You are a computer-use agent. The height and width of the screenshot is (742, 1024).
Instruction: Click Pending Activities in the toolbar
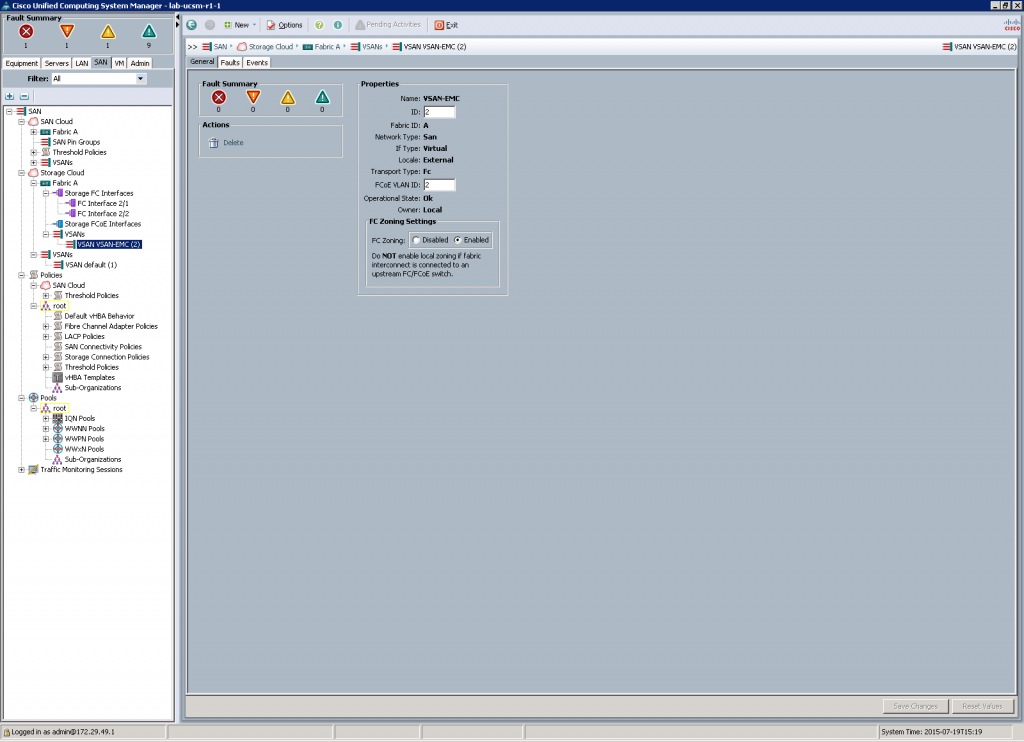tap(388, 25)
